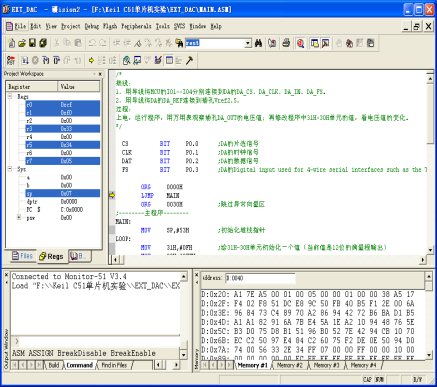Image resolution: width=437 pixels, height=387 pixels.
Task: Toggle the Memory Window toolbar icon
Action: (x=169, y=60)
